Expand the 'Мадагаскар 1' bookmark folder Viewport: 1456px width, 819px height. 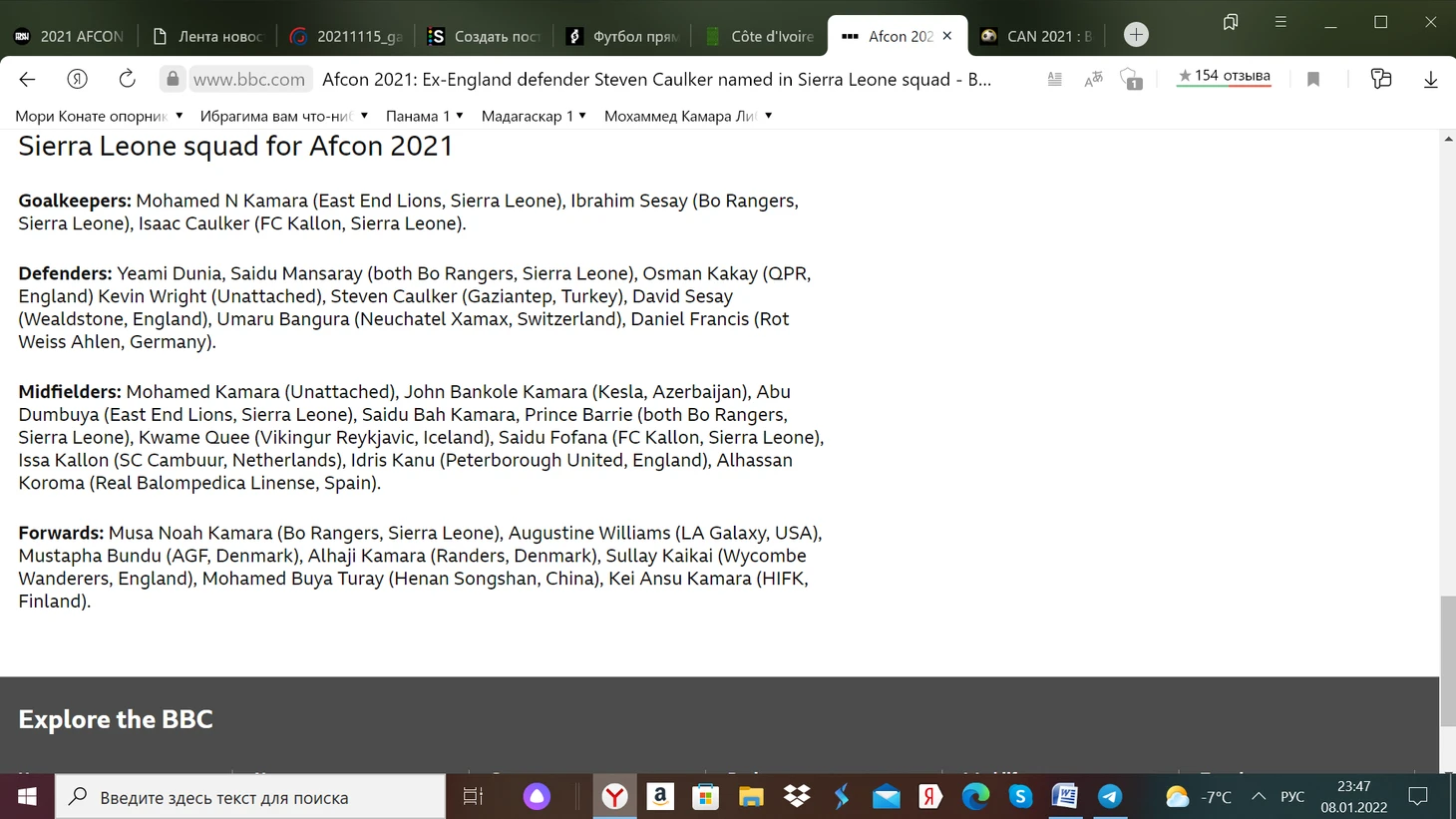534,116
